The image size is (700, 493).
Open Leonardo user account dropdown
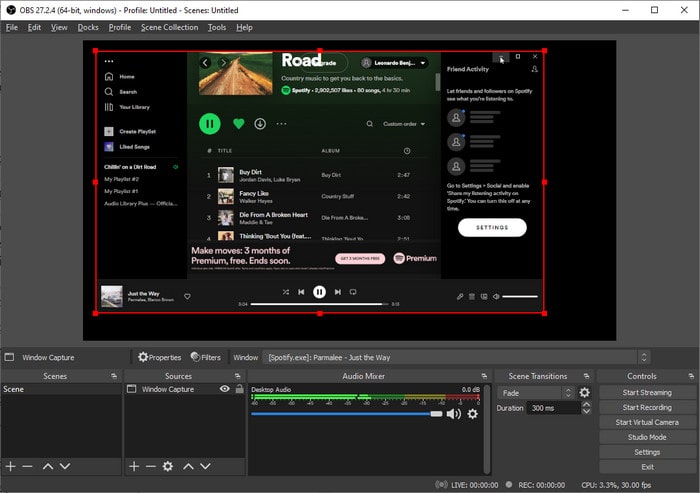point(394,63)
